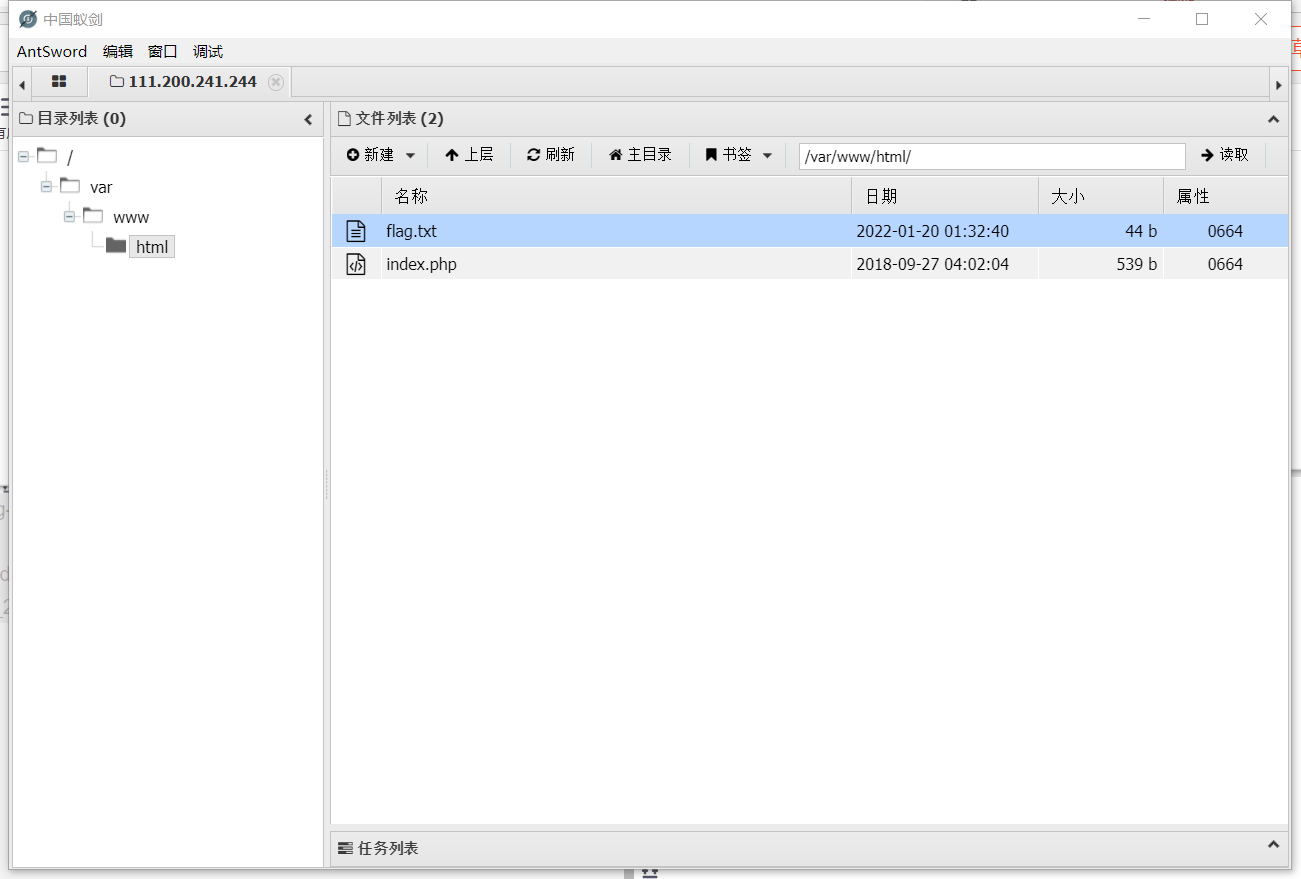1301x879 pixels.
Task: Click the 任务列表 task list icon
Action: click(x=349, y=847)
